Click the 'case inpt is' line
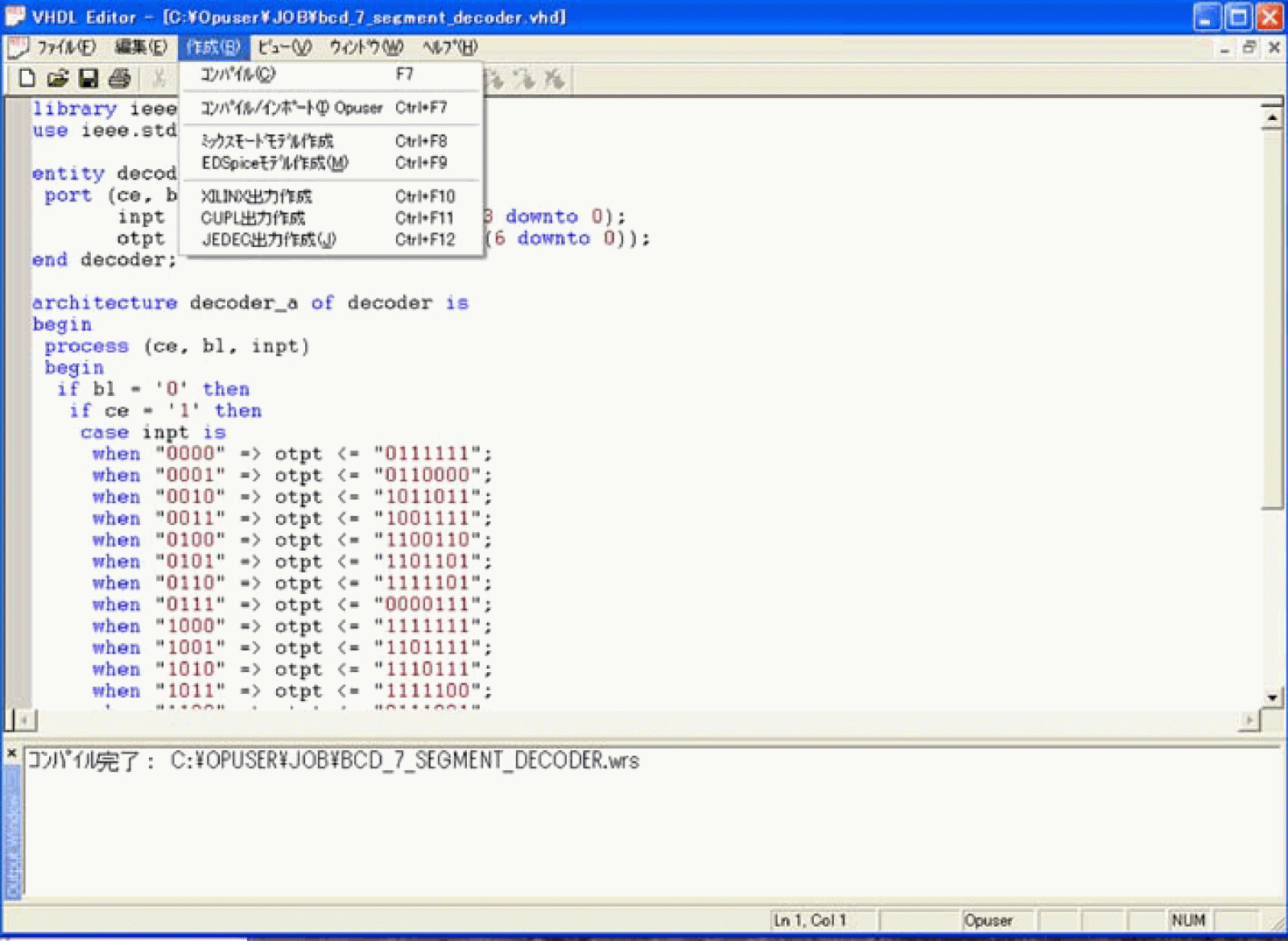The height and width of the screenshot is (941, 1288). click(153, 432)
